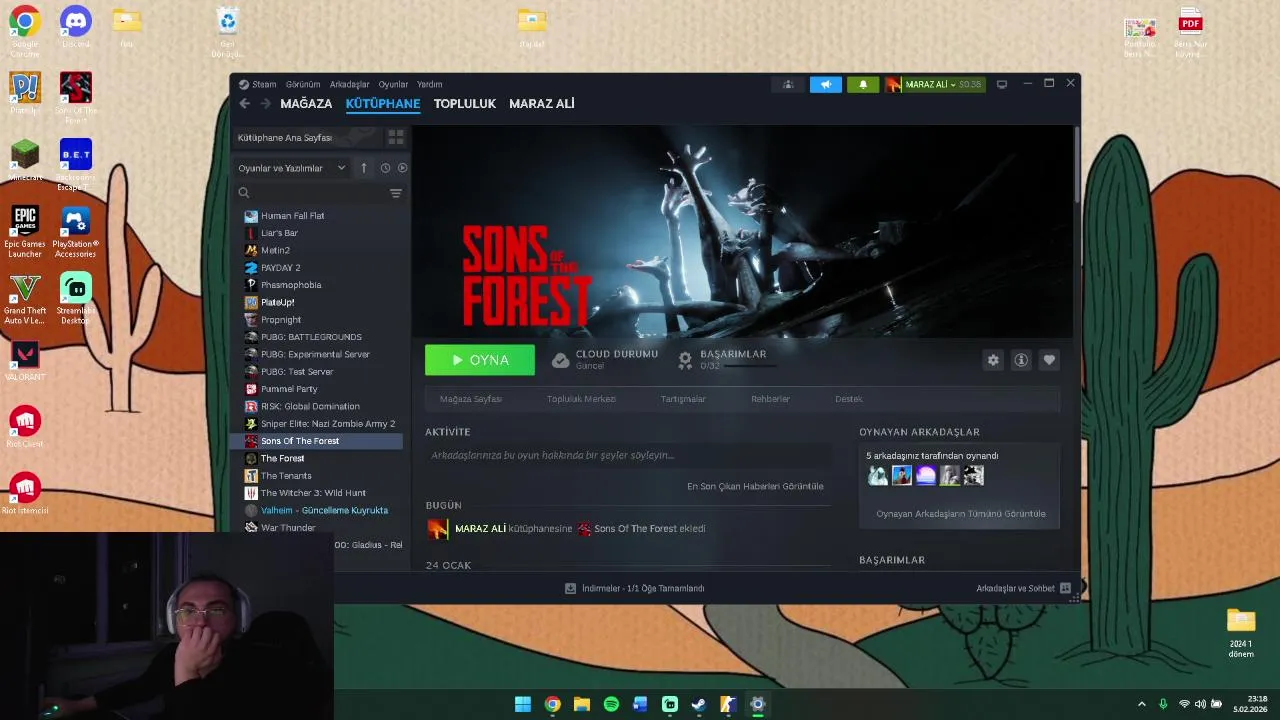The width and height of the screenshot is (1280, 720).
Task: Click the sort ascending arrow in library sidebar
Action: coord(364,168)
